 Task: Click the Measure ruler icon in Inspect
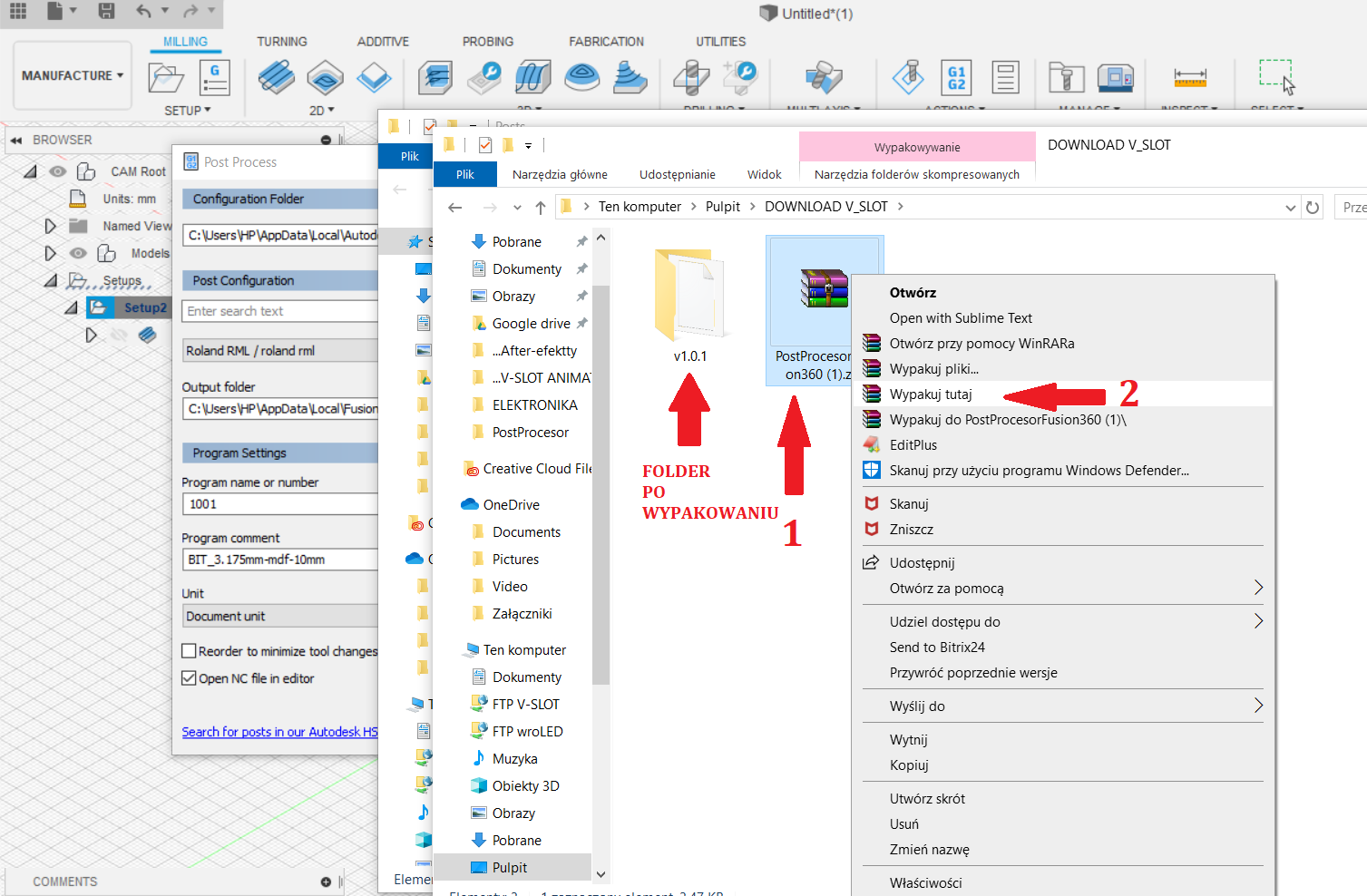click(1189, 77)
